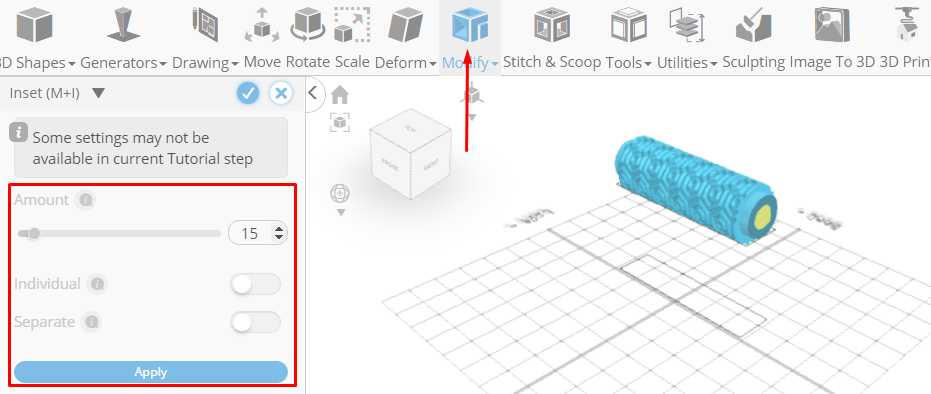The height and width of the screenshot is (394, 931).
Task: Click the Apply button
Action: pos(151,372)
